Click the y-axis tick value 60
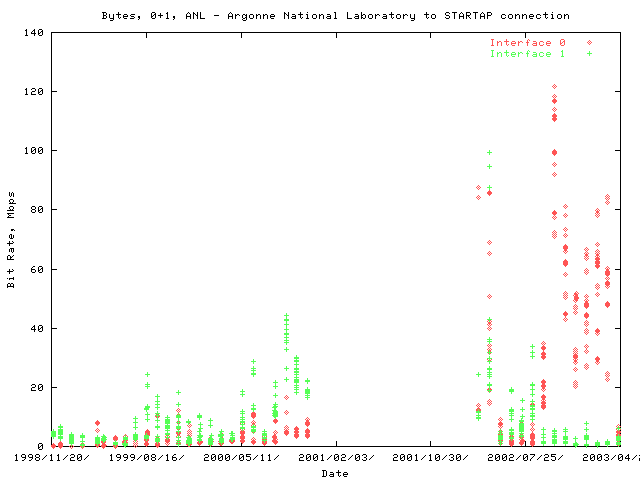Image resolution: width=640 pixels, height=480 pixels. 37,269
